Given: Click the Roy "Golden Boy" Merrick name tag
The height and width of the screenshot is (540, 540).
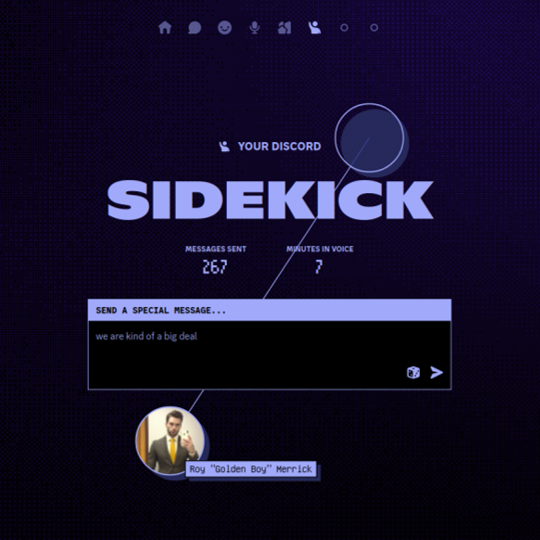Looking at the screenshot, I should (251, 469).
